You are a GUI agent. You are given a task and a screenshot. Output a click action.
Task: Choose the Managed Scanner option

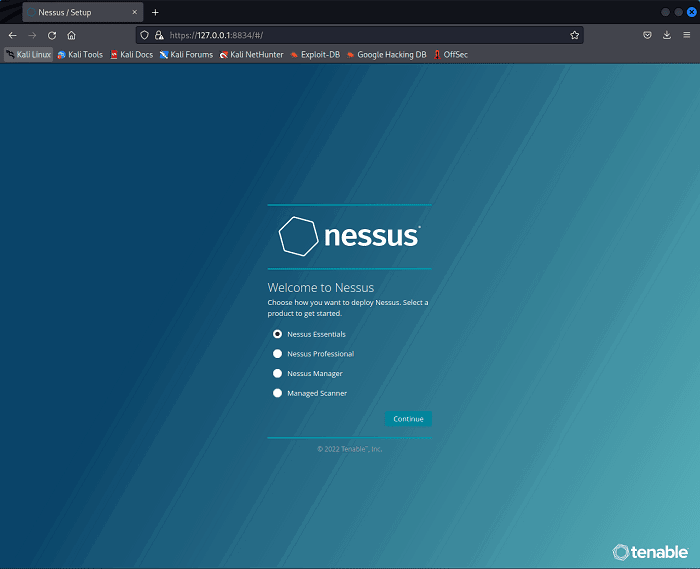click(x=277, y=393)
